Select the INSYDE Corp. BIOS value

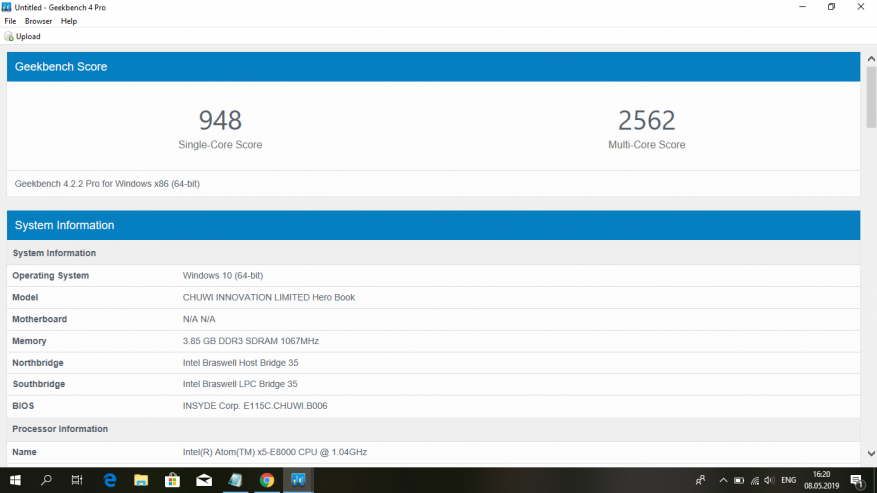click(254, 406)
